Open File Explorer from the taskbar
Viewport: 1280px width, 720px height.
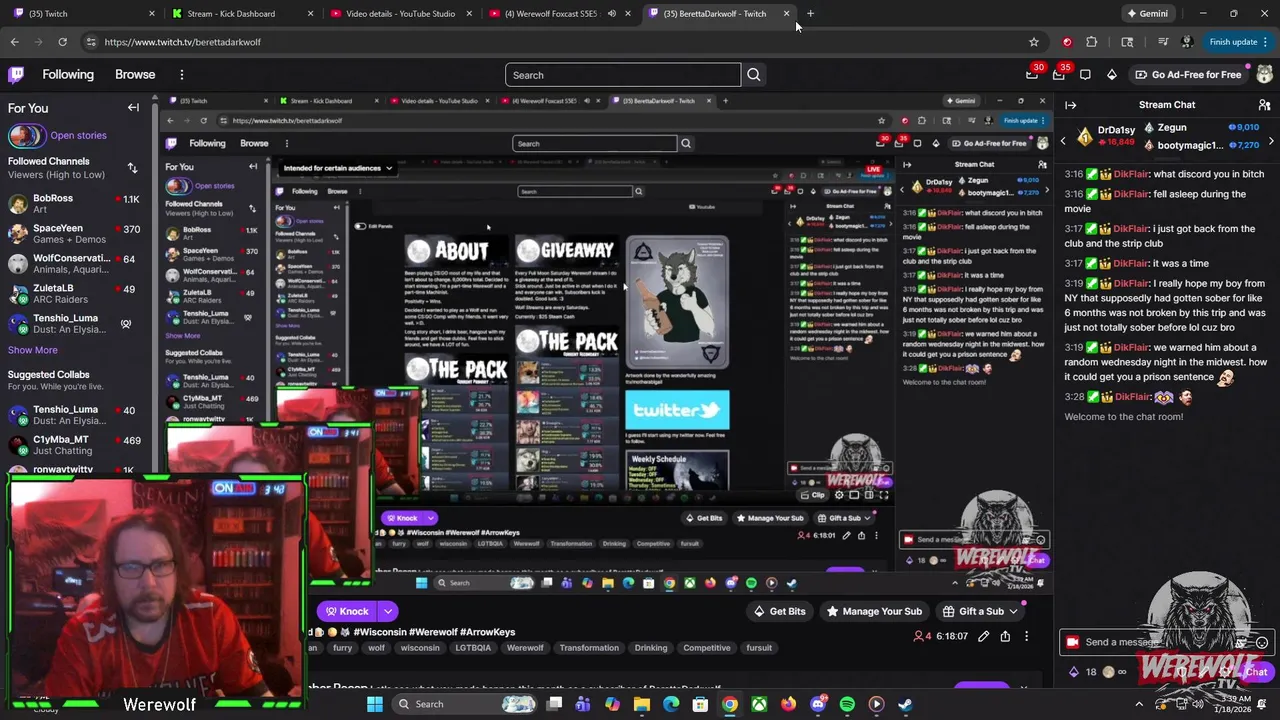pos(642,704)
